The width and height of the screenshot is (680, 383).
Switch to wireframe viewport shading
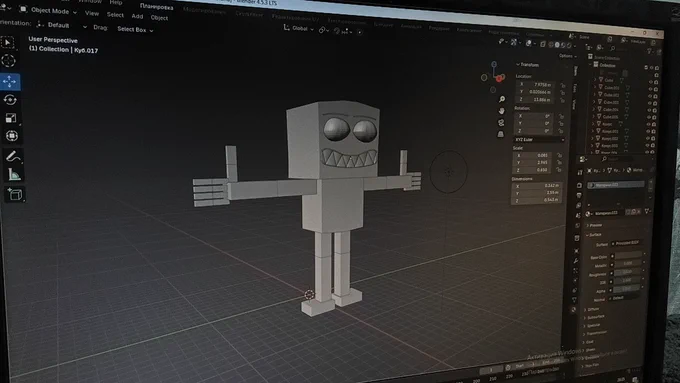coord(551,44)
